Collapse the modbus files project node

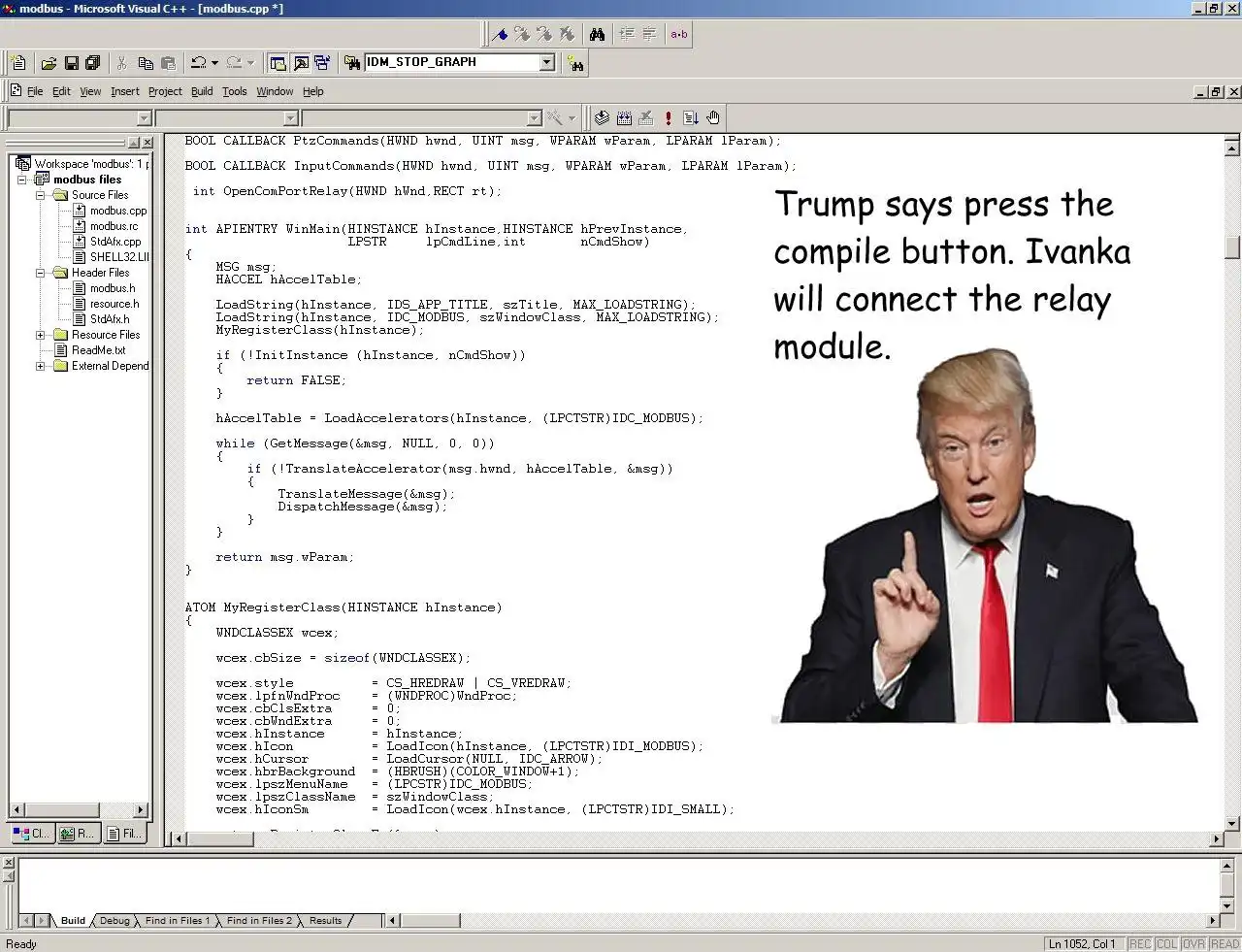22,180
